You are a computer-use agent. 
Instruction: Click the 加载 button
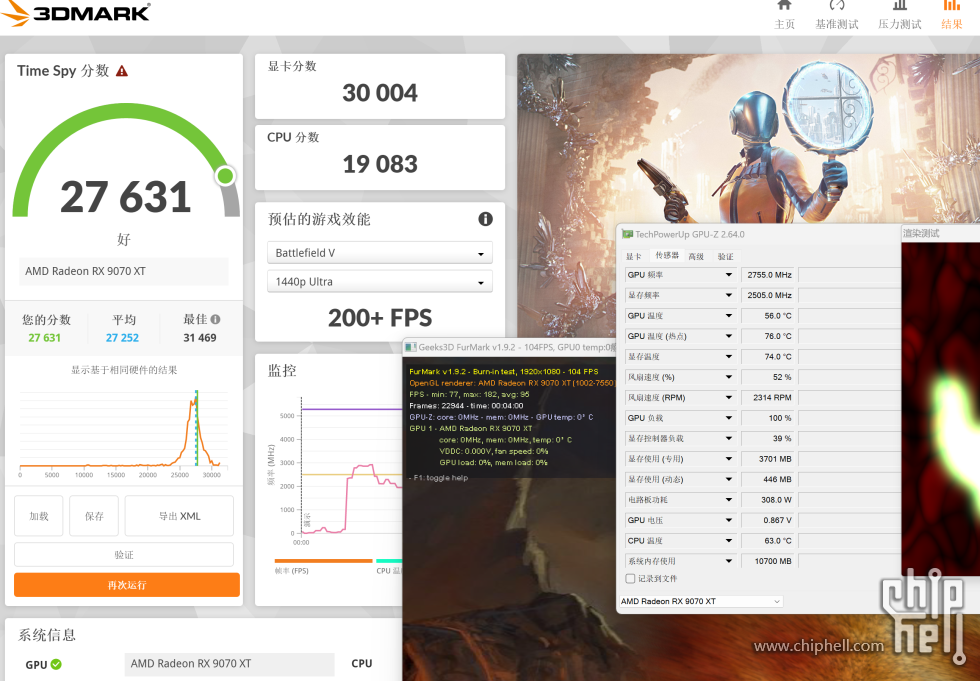coord(39,516)
